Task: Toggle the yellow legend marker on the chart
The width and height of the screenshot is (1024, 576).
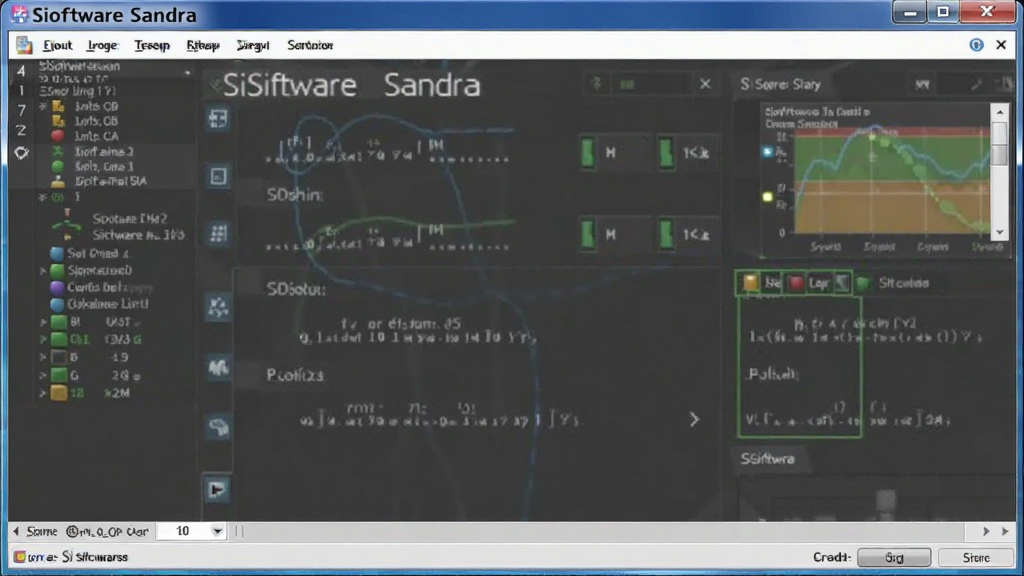Action: point(767,197)
